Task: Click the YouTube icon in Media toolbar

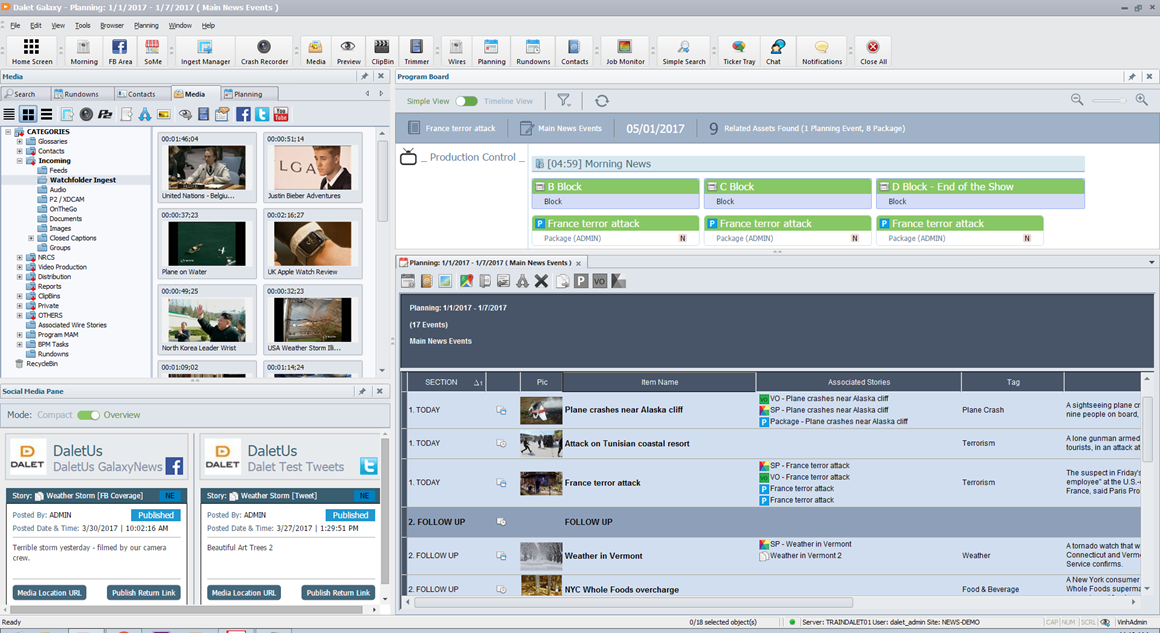Action: coord(281,115)
